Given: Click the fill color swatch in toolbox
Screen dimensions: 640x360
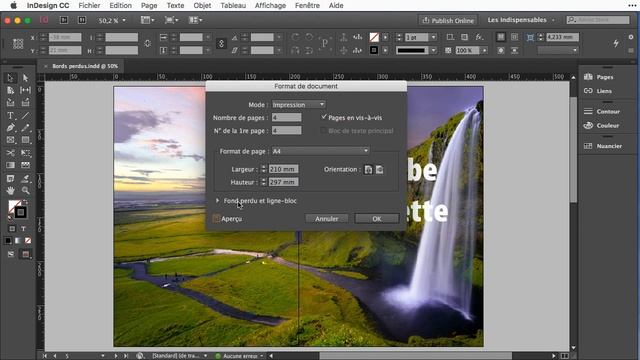Looking at the screenshot, I should point(14,206).
